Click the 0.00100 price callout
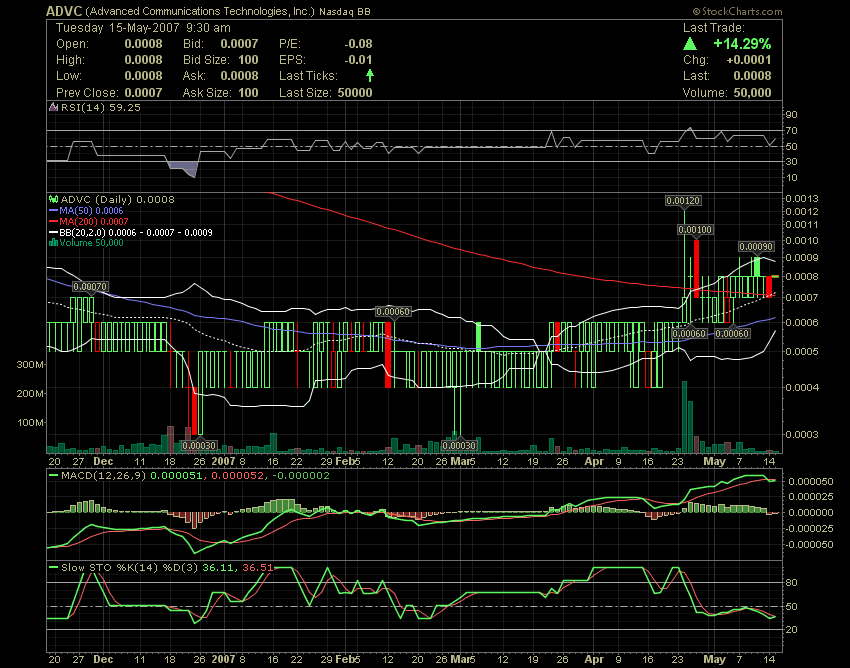This screenshot has width=850, height=668. point(695,230)
